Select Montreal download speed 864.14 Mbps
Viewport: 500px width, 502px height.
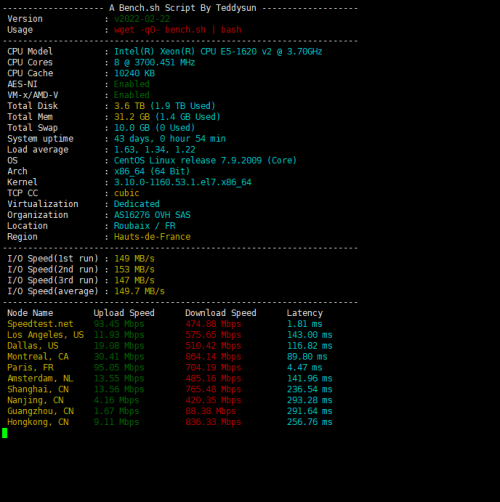coord(213,357)
